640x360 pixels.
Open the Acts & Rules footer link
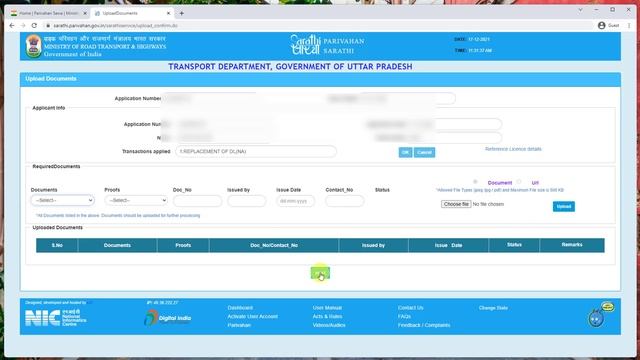click(327, 316)
